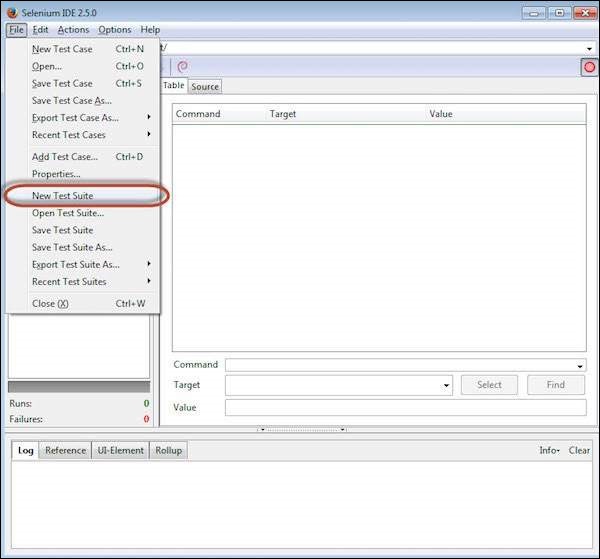Switch to the Source tab
Image resolution: width=600 pixels, height=559 pixels.
click(x=205, y=87)
